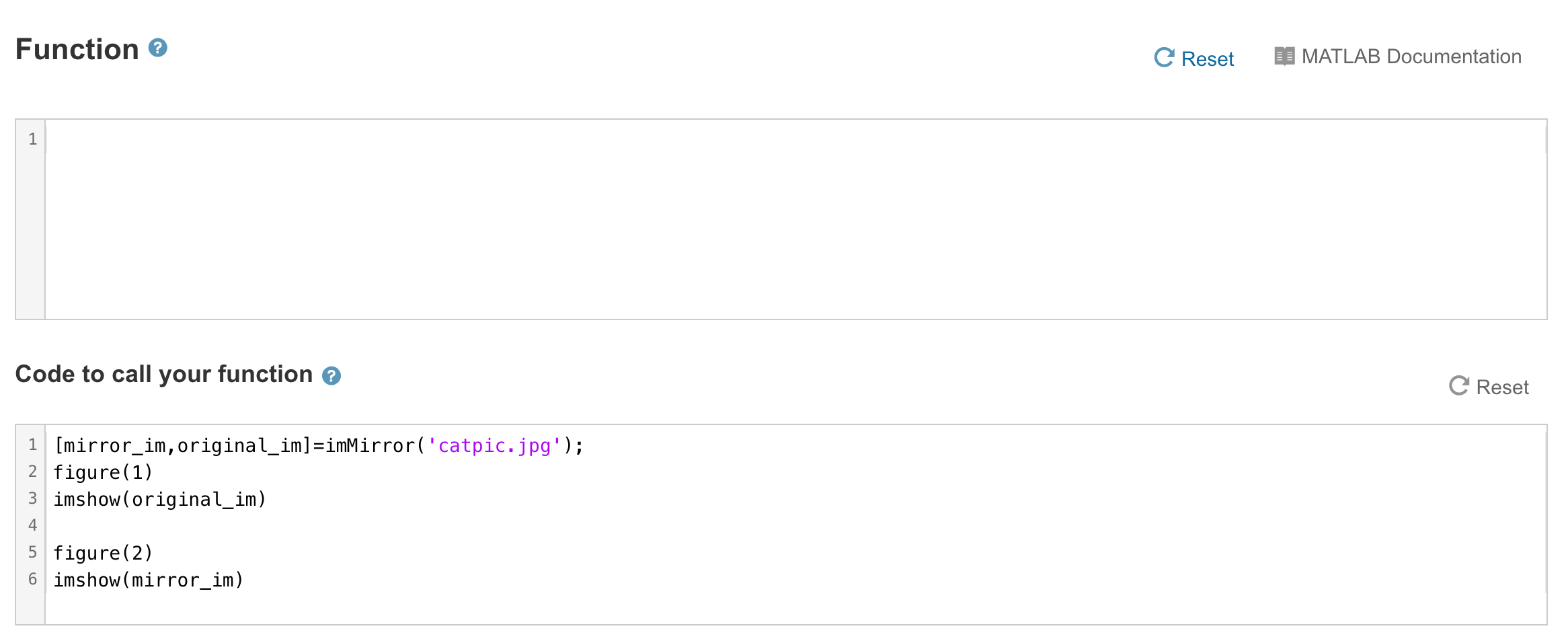Click the figure(2) statement on line 5
Screen dimensions: 1568x643
coord(104,552)
